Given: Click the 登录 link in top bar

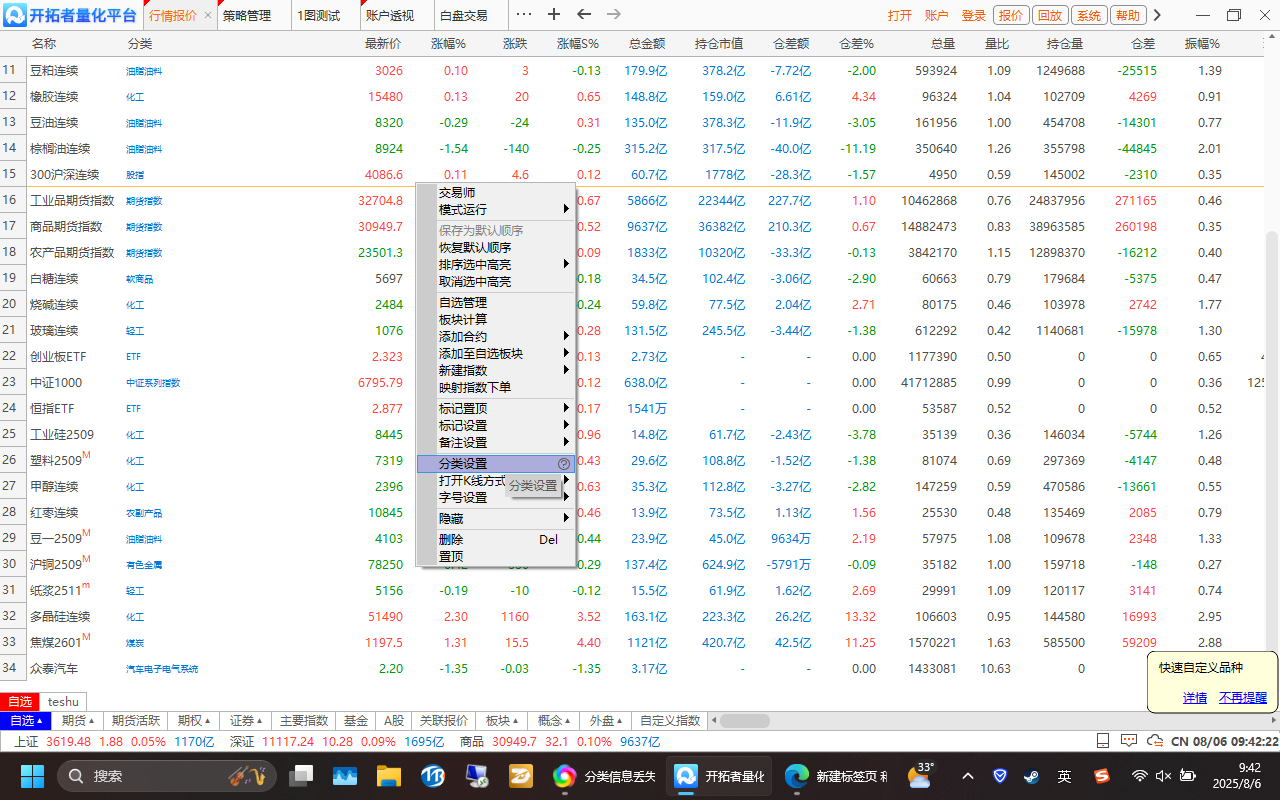Looking at the screenshot, I should pos(974,16).
